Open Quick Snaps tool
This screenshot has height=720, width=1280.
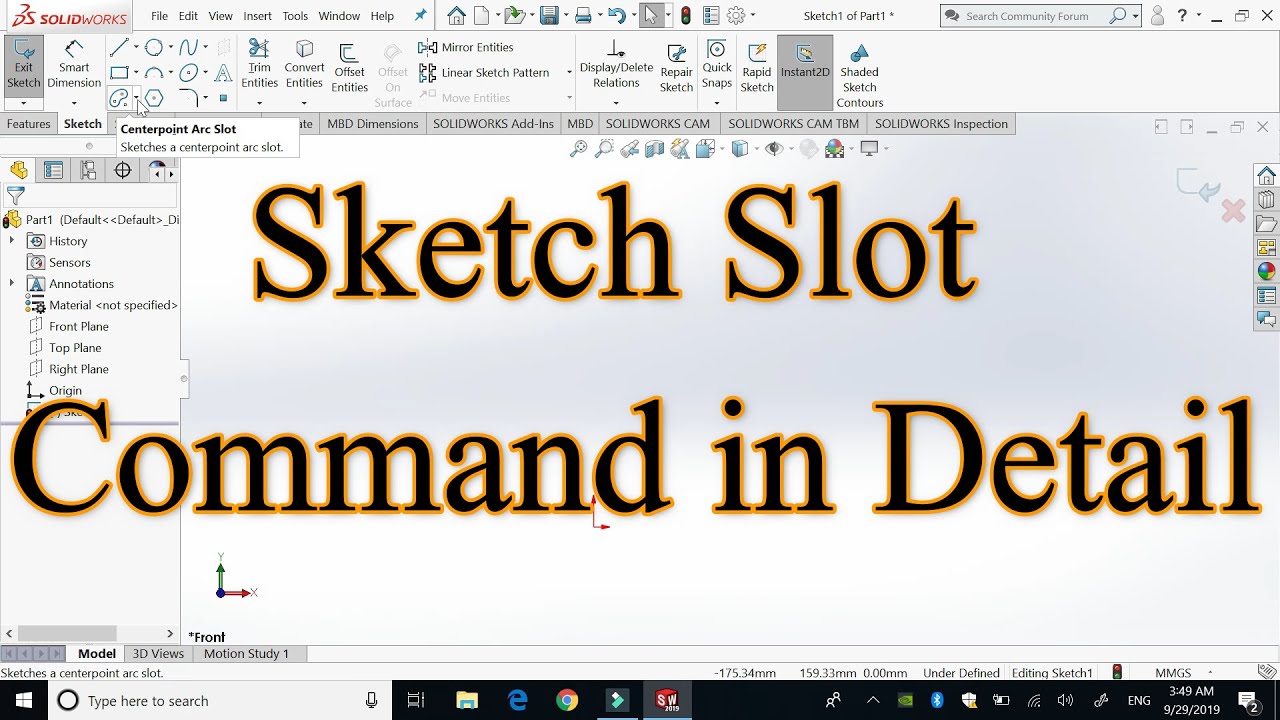pos(717,65)
